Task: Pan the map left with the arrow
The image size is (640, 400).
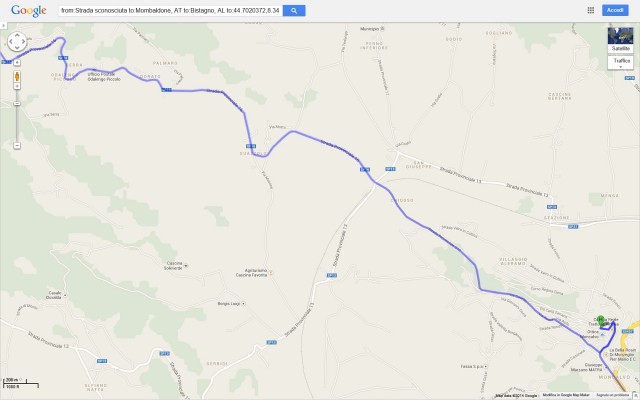Action: [11, 42]
